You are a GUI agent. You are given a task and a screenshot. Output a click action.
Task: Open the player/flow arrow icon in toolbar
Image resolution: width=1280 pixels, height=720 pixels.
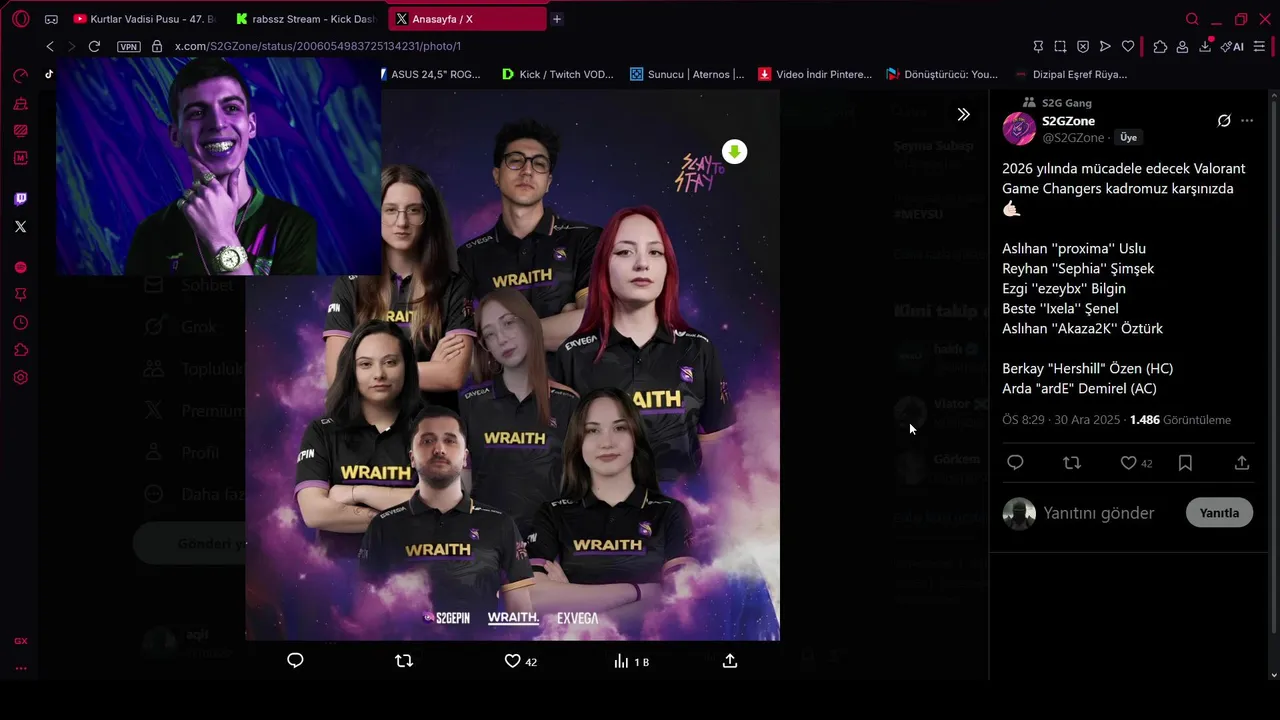pos(1105,46)
